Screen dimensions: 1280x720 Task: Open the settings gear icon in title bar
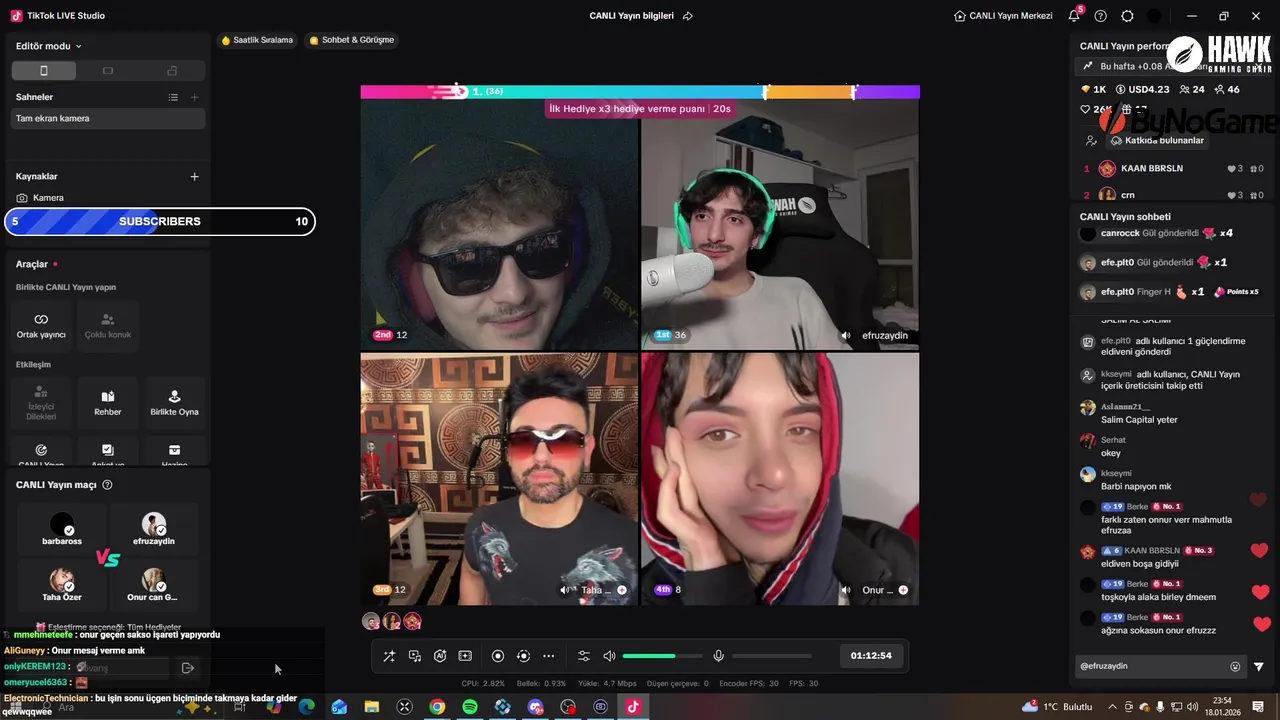[x=1128, y=16]
